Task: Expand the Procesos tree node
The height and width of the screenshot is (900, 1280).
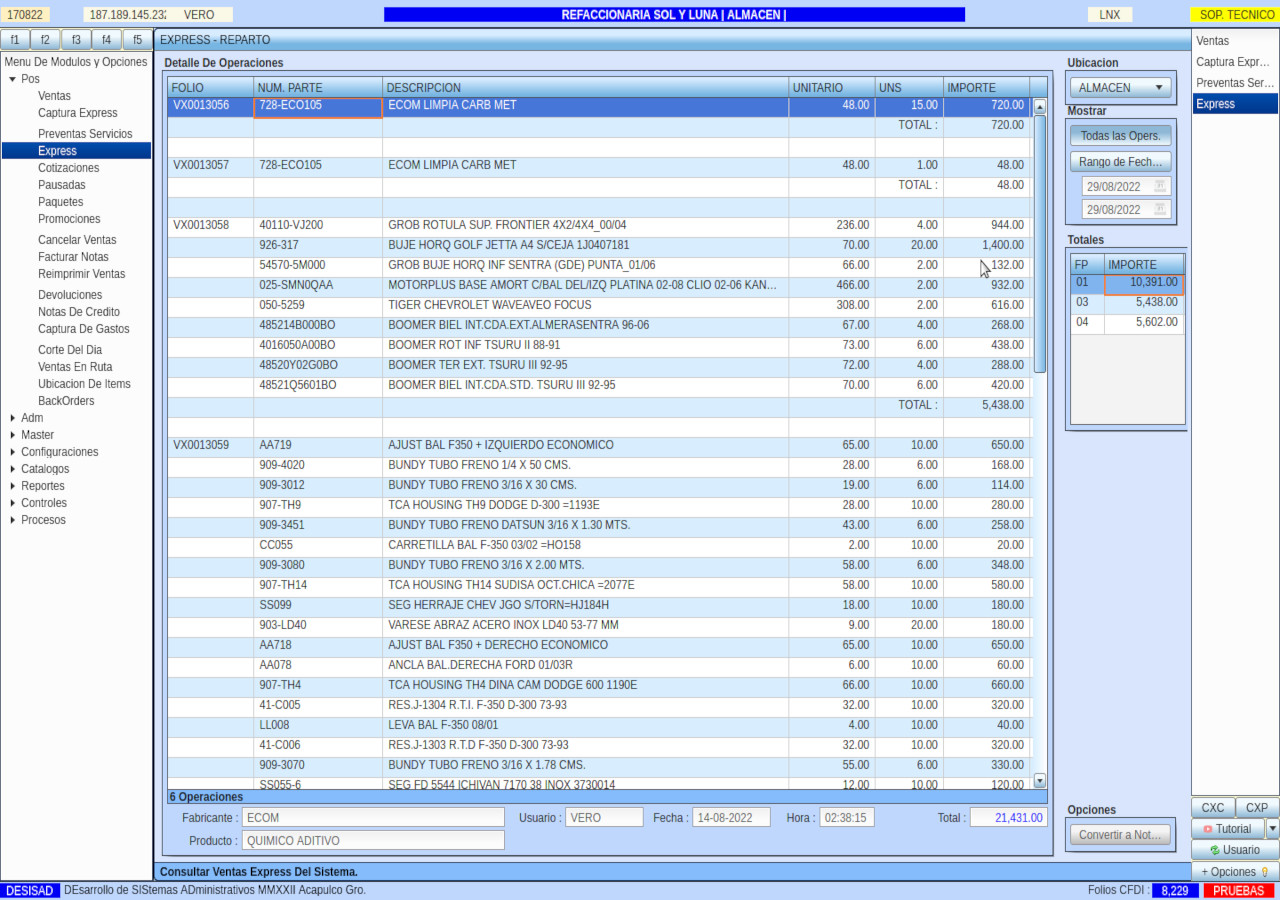Action: pyautogui.click(x=12, y=520)
